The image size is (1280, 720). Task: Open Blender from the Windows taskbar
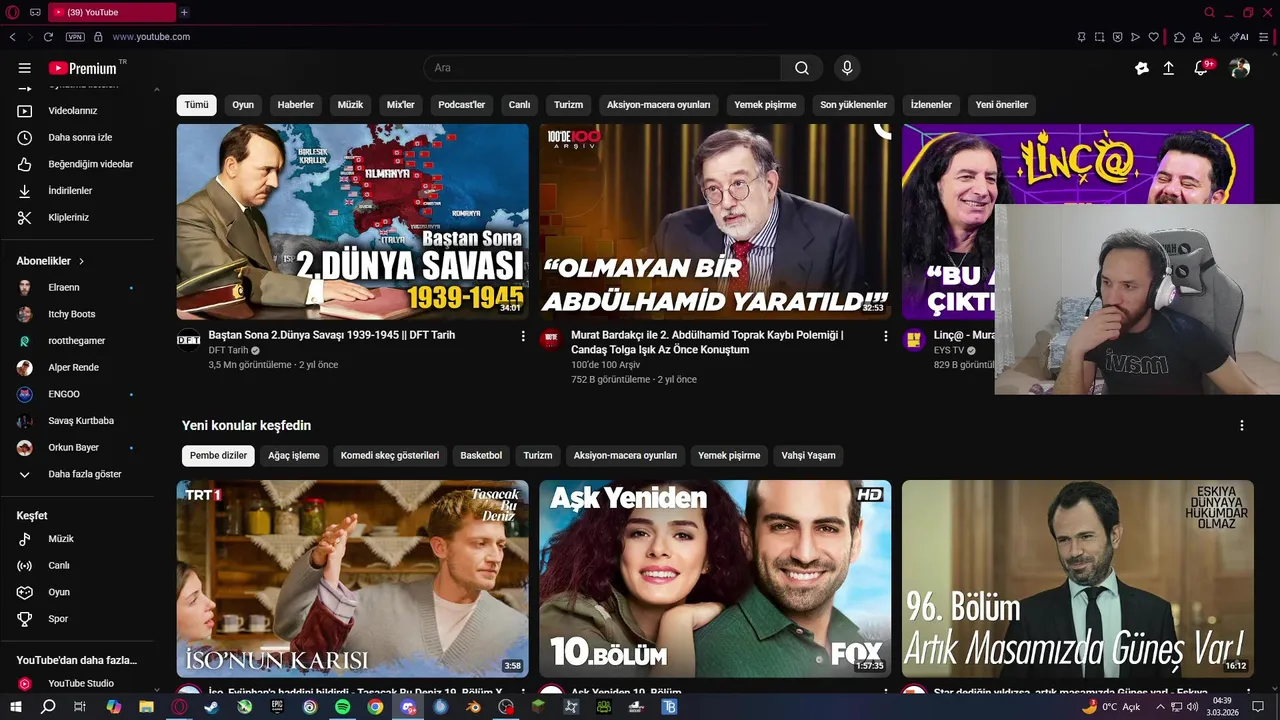[x=473, y=707]
